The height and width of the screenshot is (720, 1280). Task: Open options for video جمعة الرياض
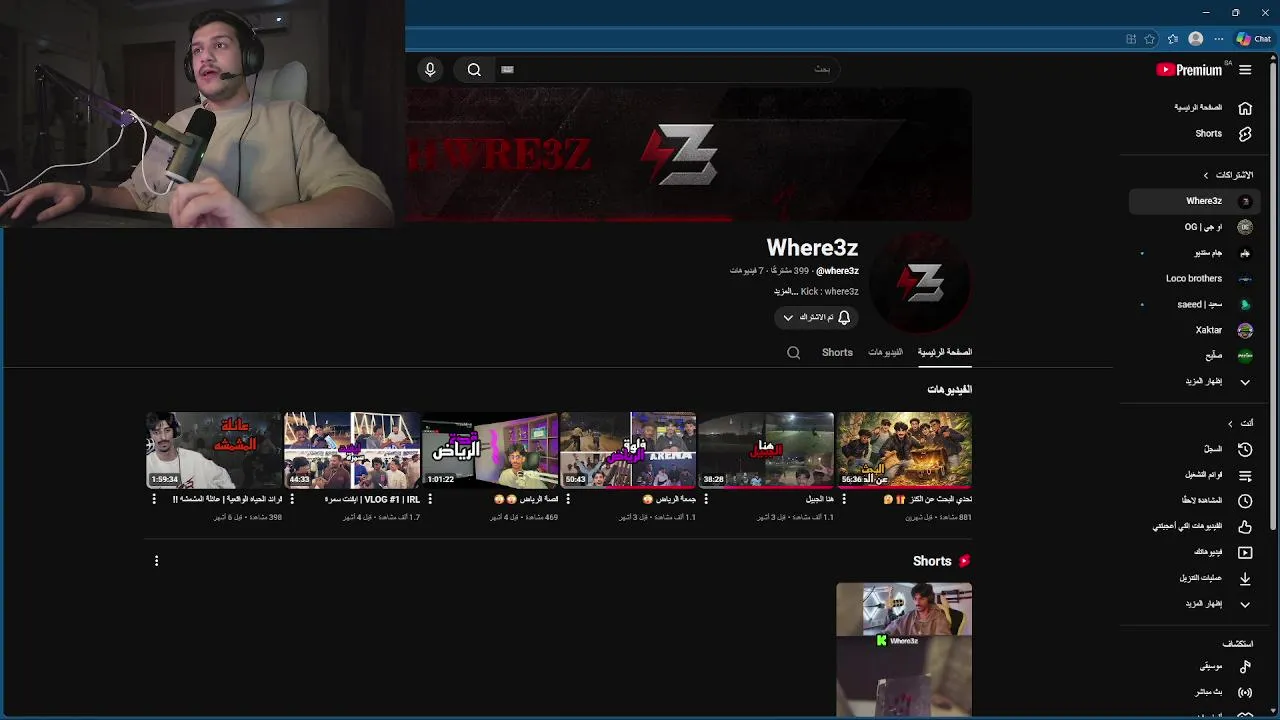568,499
